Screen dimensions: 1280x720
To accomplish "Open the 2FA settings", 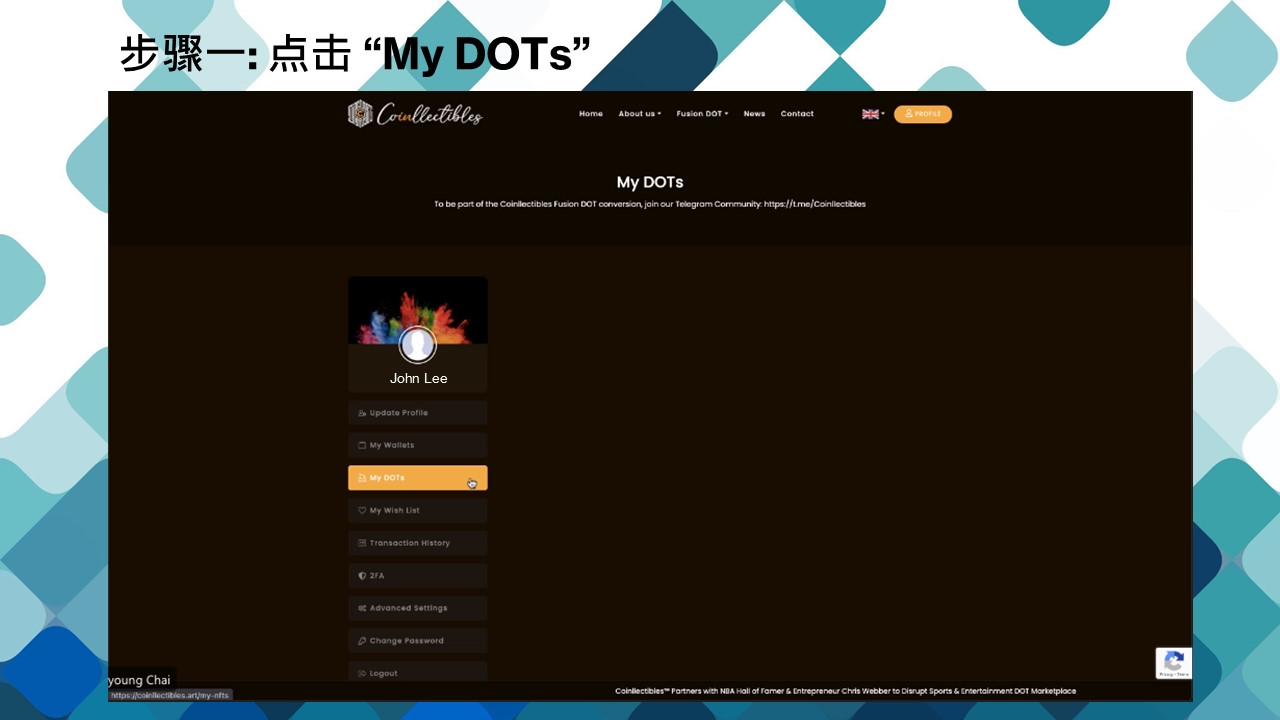I will [418, 576].
